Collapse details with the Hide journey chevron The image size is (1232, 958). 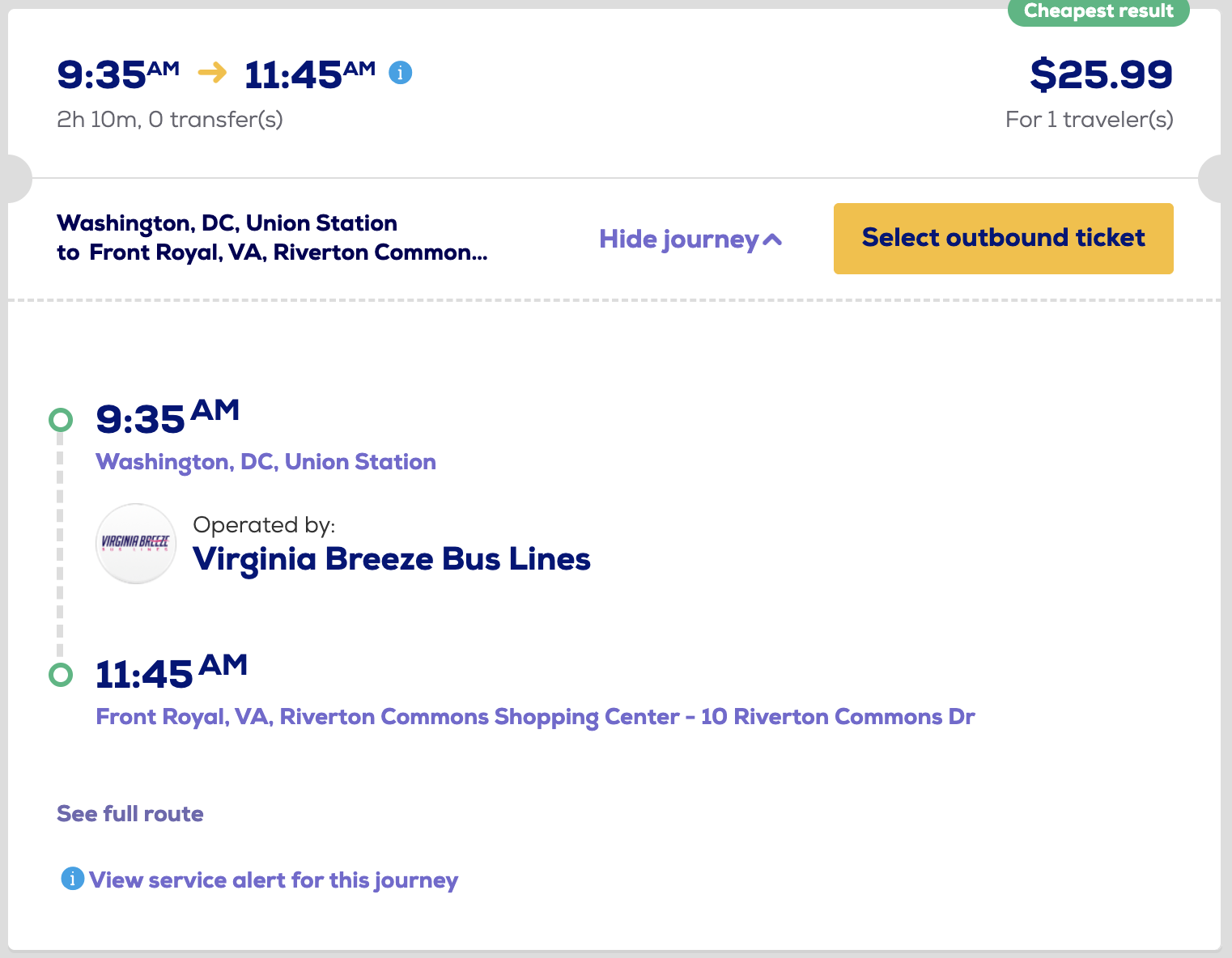(x=773, y=239)
